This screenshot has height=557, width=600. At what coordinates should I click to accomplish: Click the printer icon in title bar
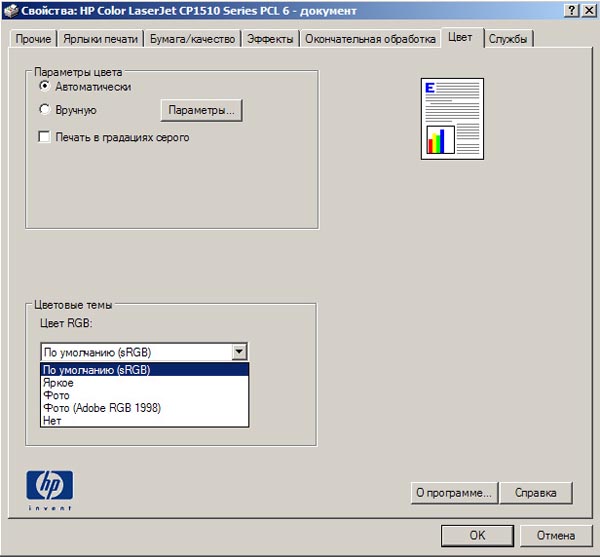pyautogui.click(x=11, y=10)
